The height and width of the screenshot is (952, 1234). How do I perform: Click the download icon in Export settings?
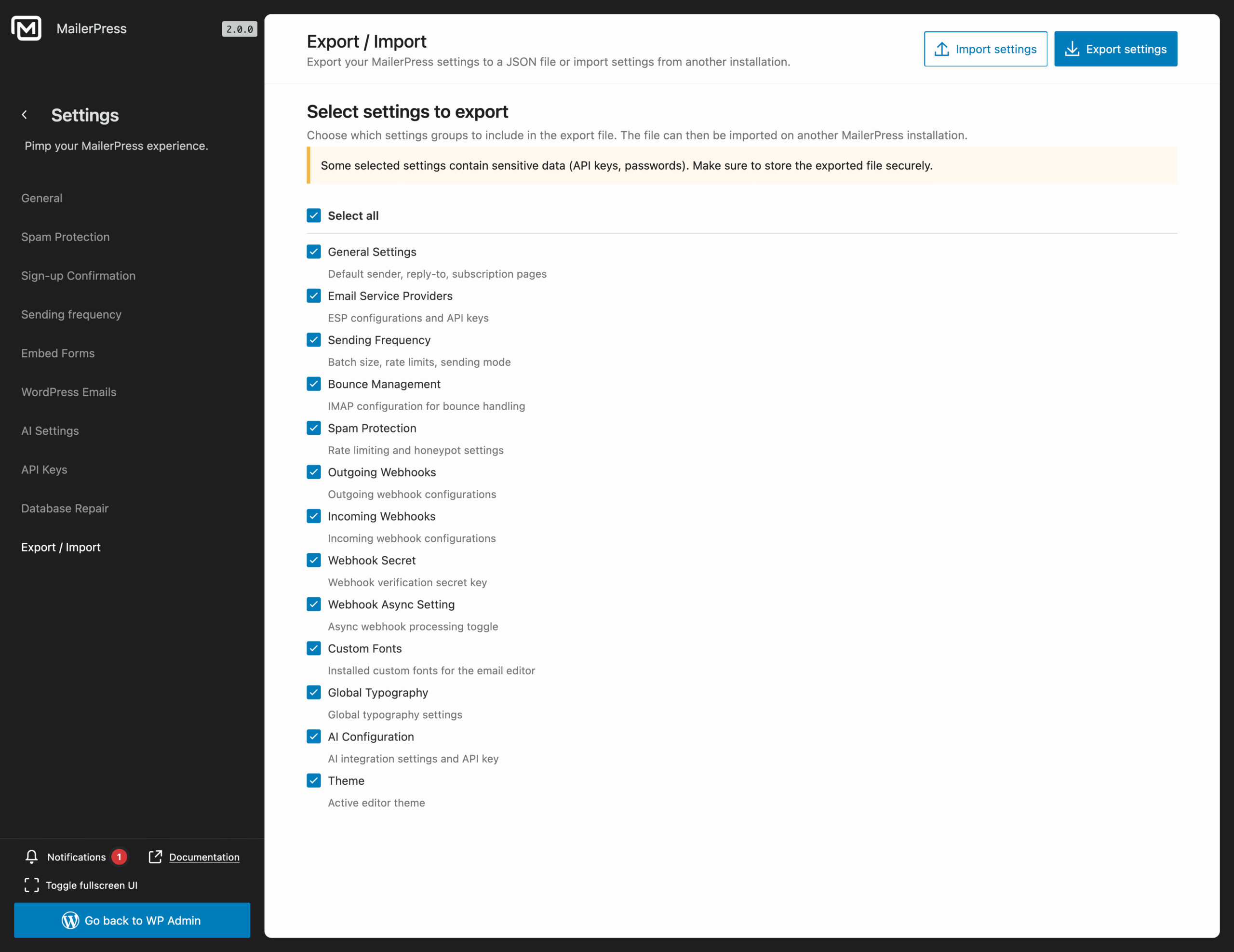coord(1072,49)
